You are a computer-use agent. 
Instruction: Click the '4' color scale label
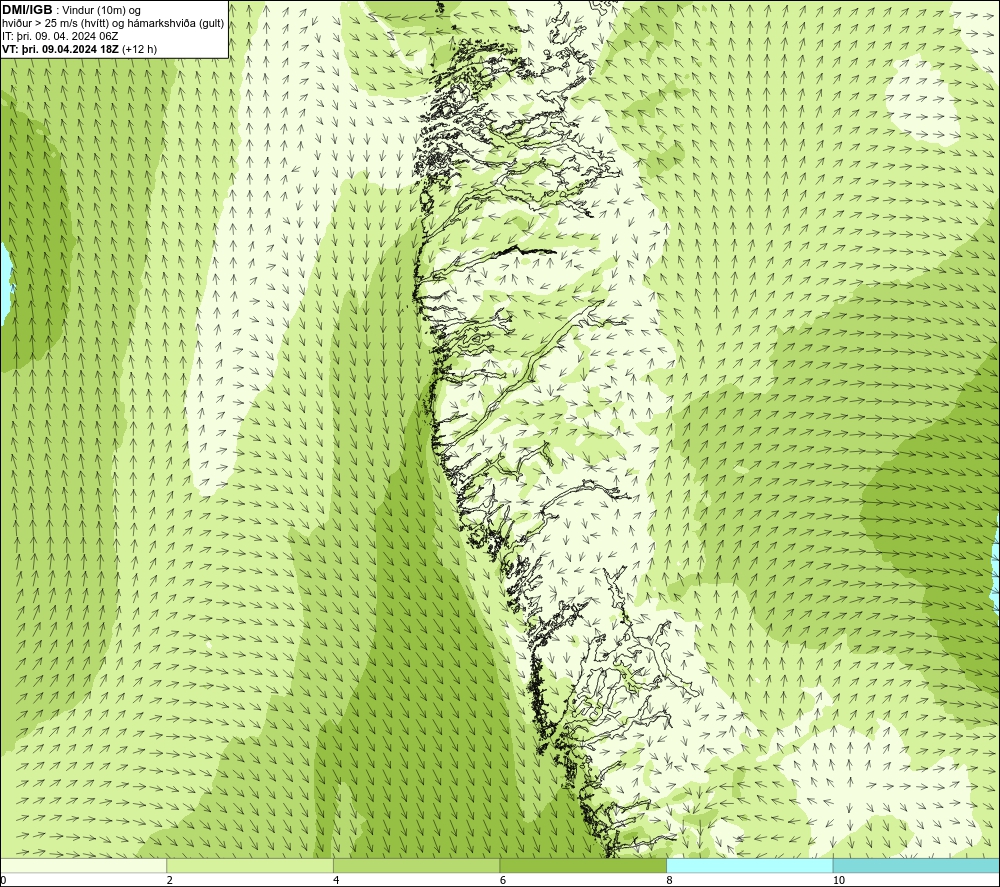click(x=336, y=880)
